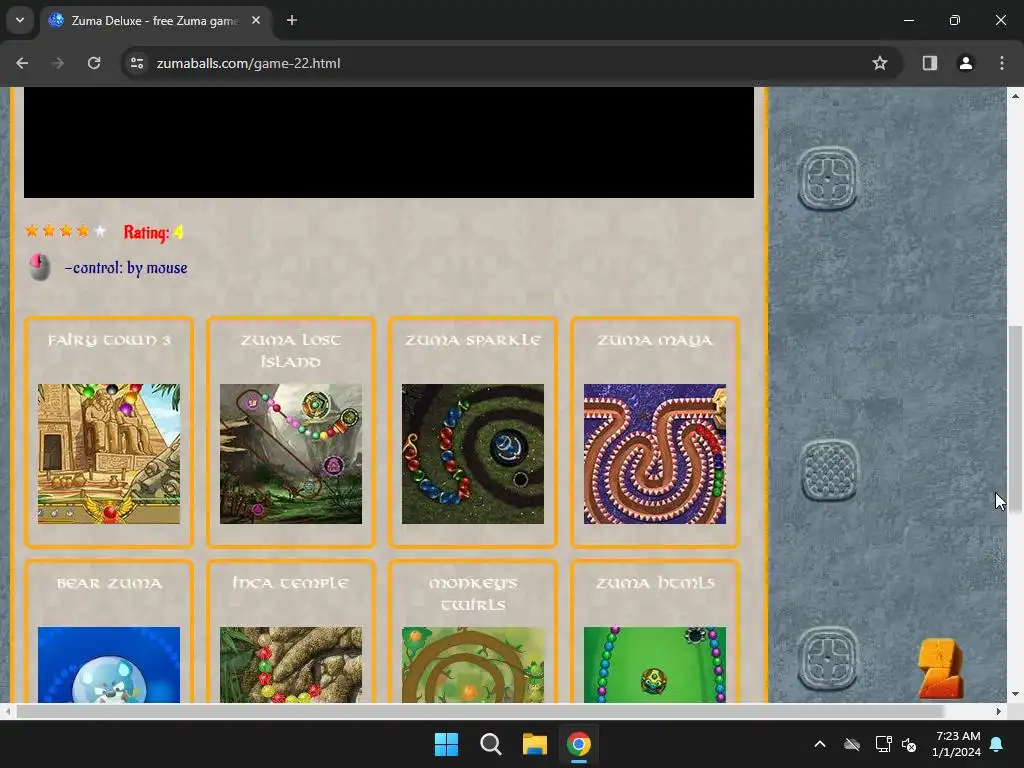
Task: Open Zuma Sparkle thumbnail image
Action: click(473, 454)
